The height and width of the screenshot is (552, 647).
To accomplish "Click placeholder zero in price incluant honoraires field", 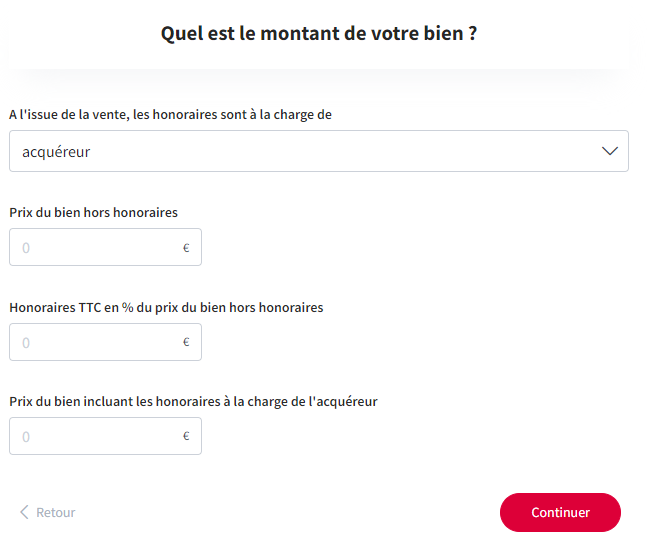I will click(26, 437).
